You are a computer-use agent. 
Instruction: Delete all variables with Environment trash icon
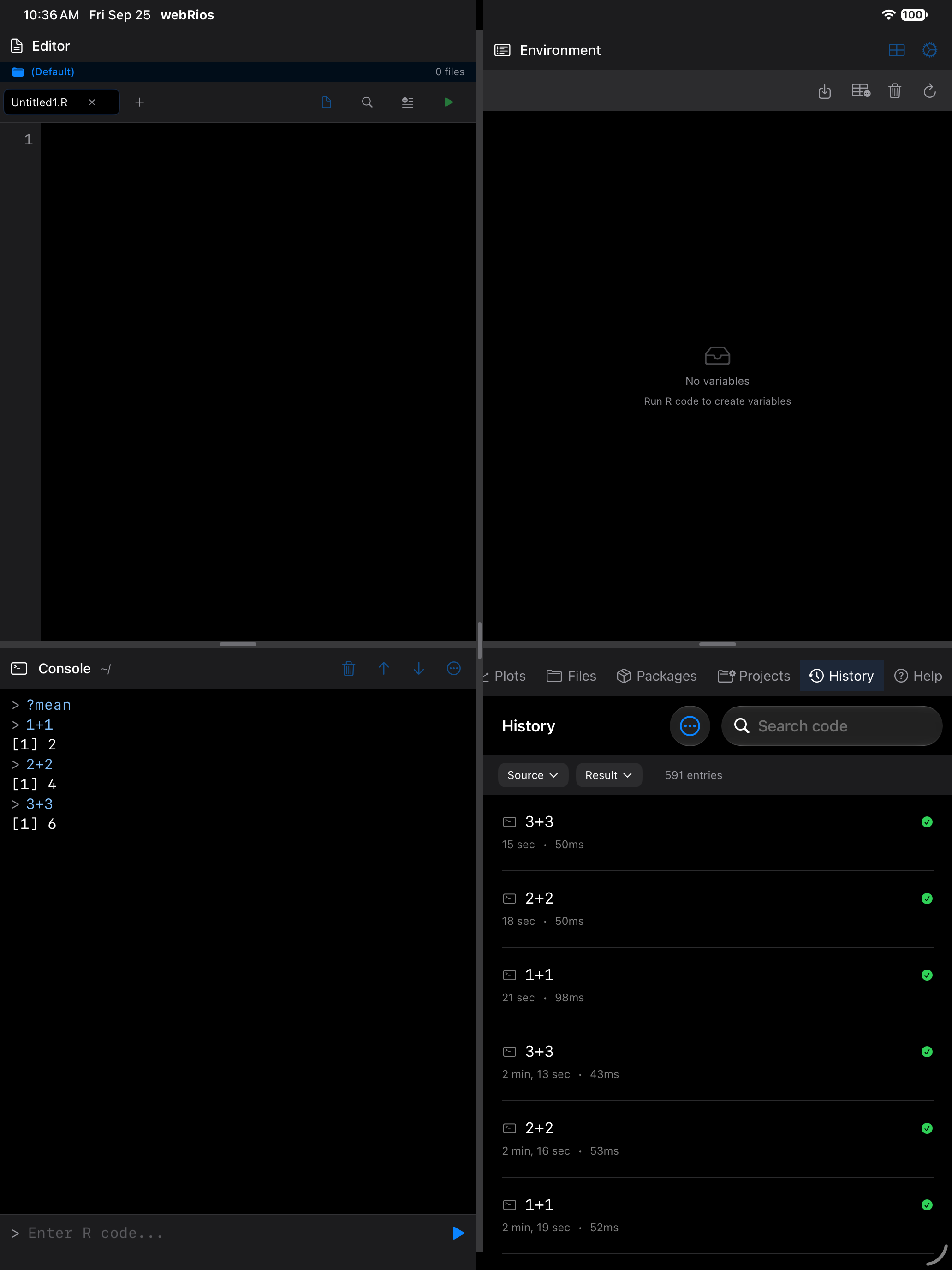[895, 91]
